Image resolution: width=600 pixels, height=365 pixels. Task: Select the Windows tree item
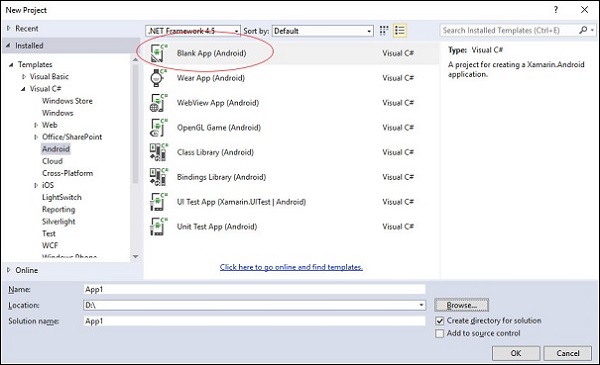pos(57,113)
